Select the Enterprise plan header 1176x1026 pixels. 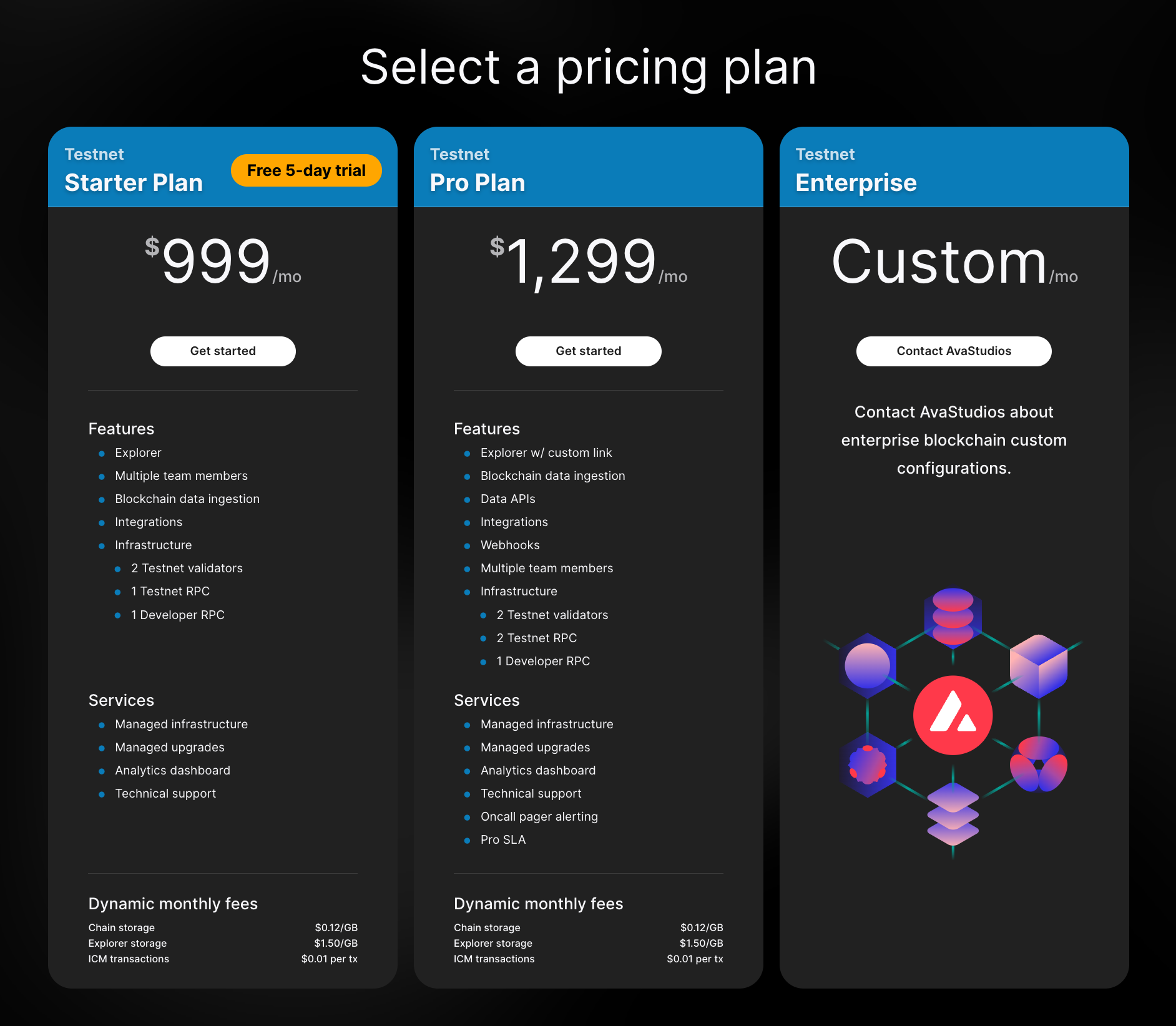pyautogui.click(x=856, y=183)
